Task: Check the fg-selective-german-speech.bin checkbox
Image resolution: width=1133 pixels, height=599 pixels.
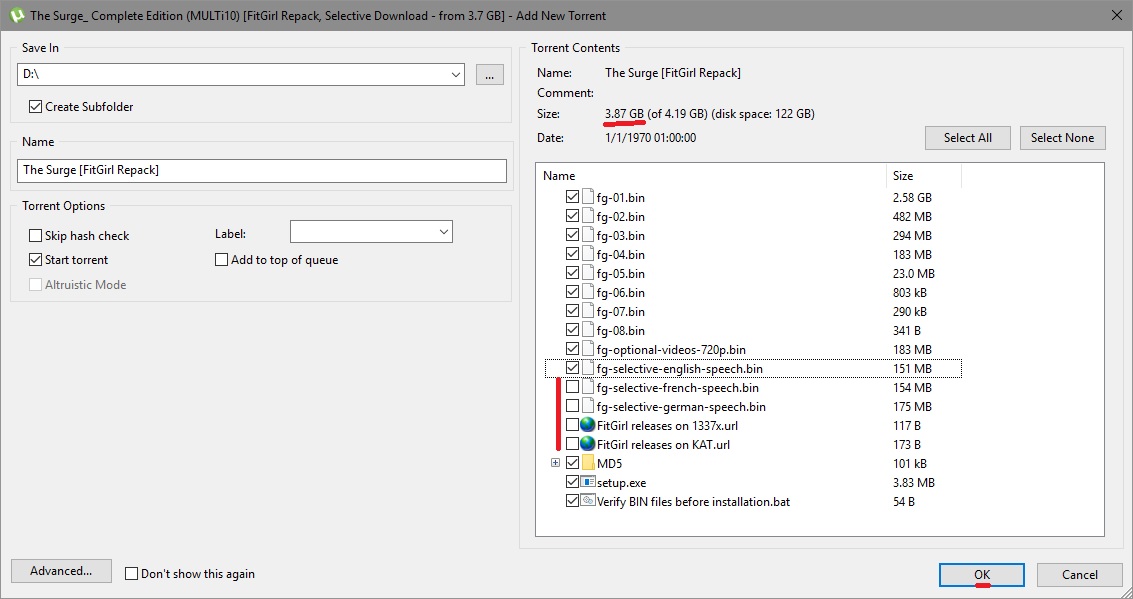Action: click(572, 406)
